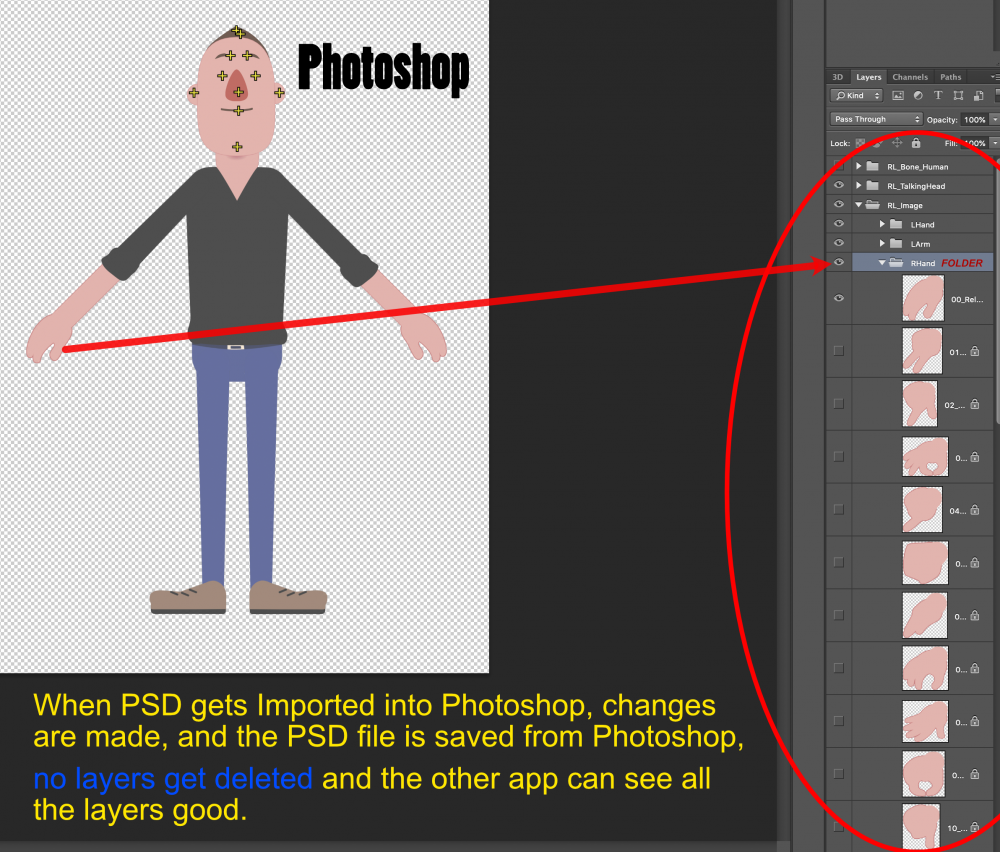Viewport: 1000px width, 852px height.
Task: Filter for type layers (T icon)
Action: click(x=938, y=96)
